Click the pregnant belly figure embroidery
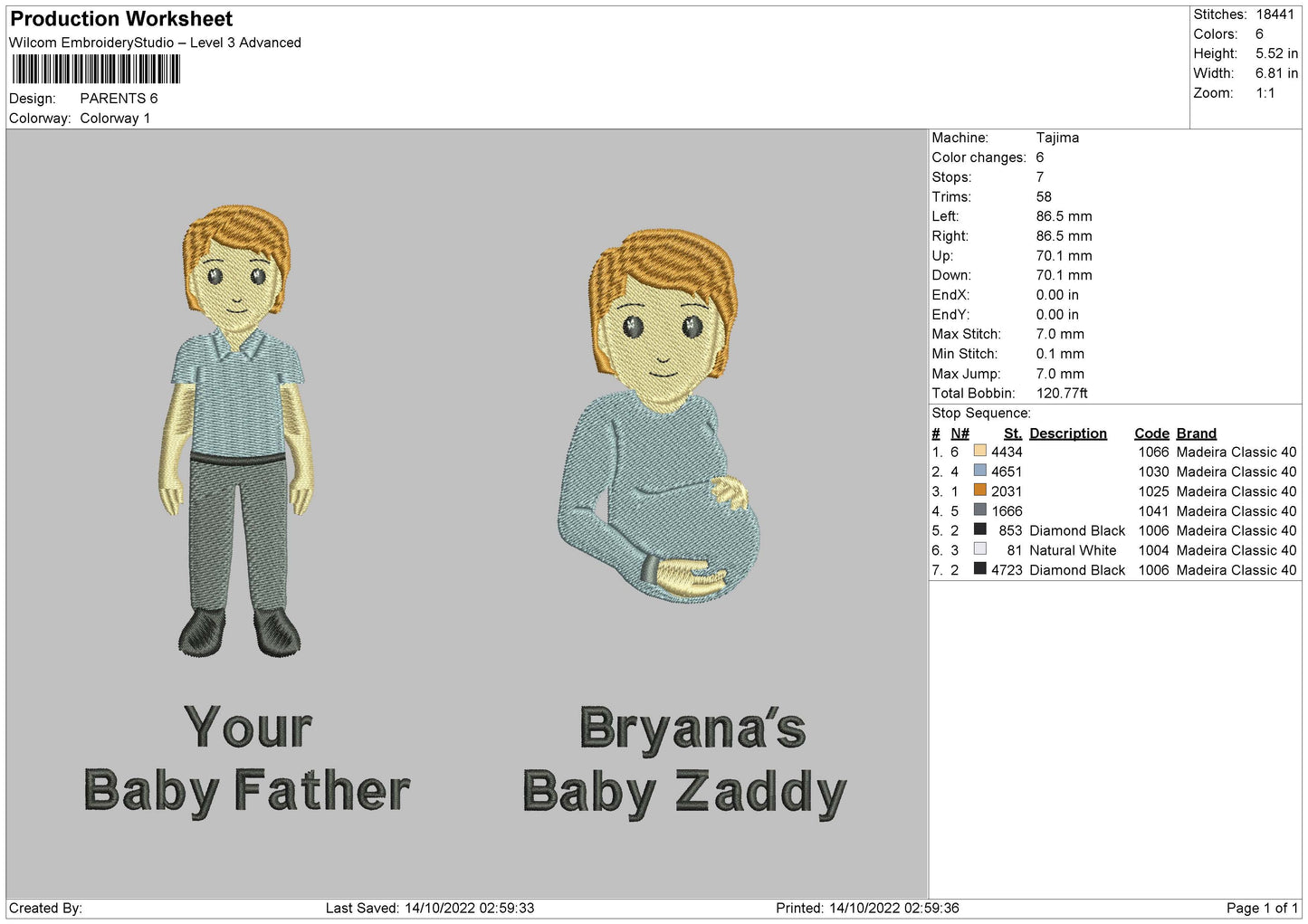Screen dimensions: 1308x924 coord(658,415)
